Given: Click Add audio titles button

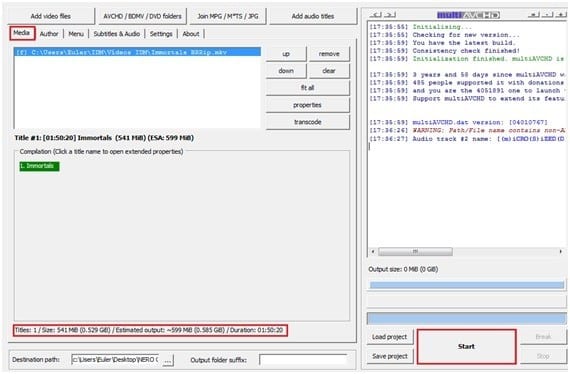Looking at the screenshot, I should [x=313, y=16].
